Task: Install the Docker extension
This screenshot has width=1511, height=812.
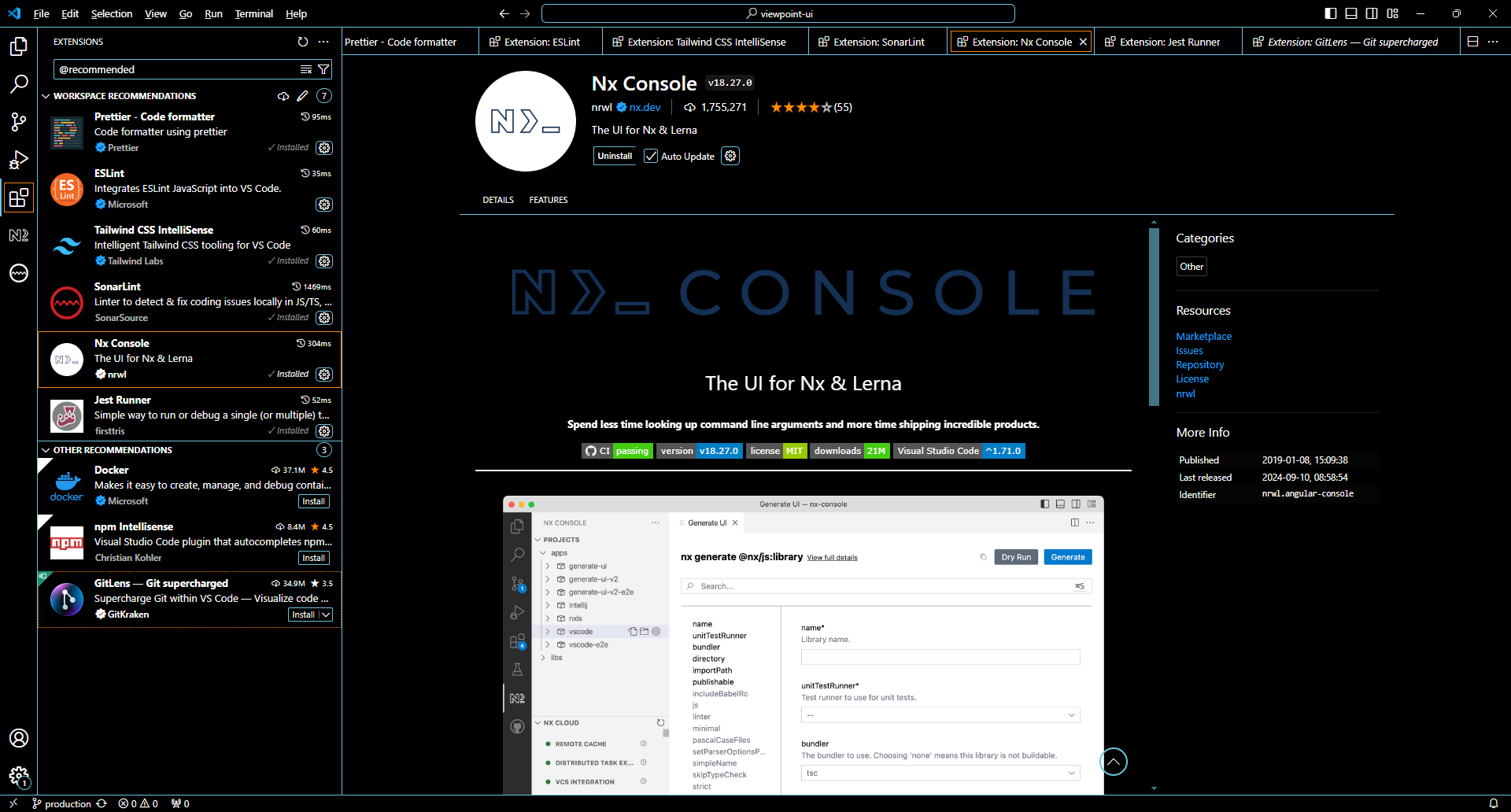Action: tap(314, 501)
